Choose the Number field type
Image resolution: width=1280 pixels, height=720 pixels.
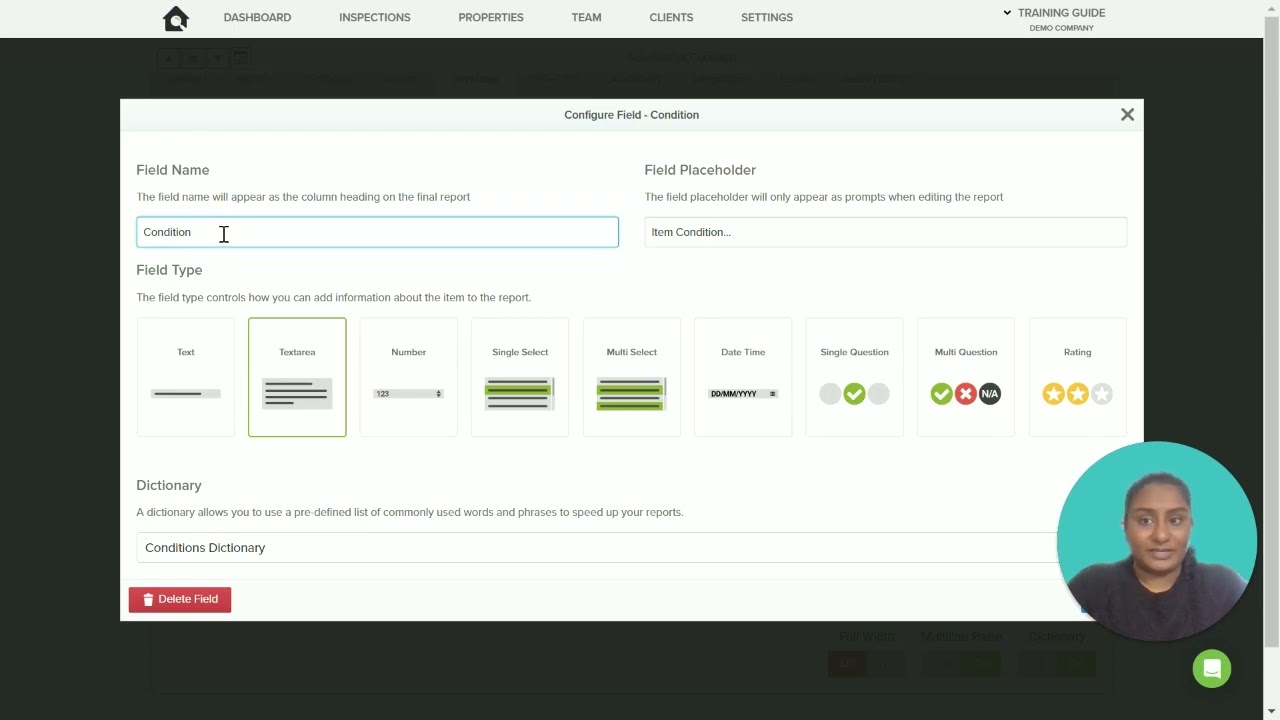pos(409,377)
